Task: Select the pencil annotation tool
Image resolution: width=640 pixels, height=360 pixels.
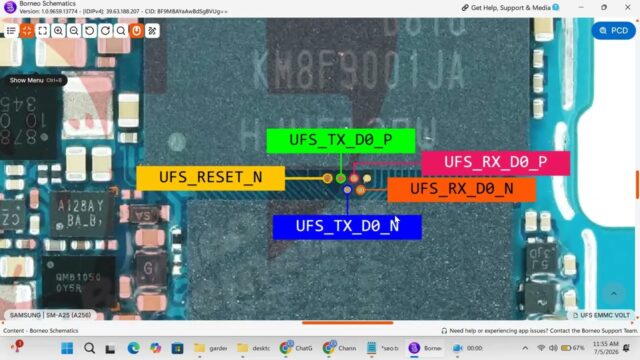Action: 152,31
